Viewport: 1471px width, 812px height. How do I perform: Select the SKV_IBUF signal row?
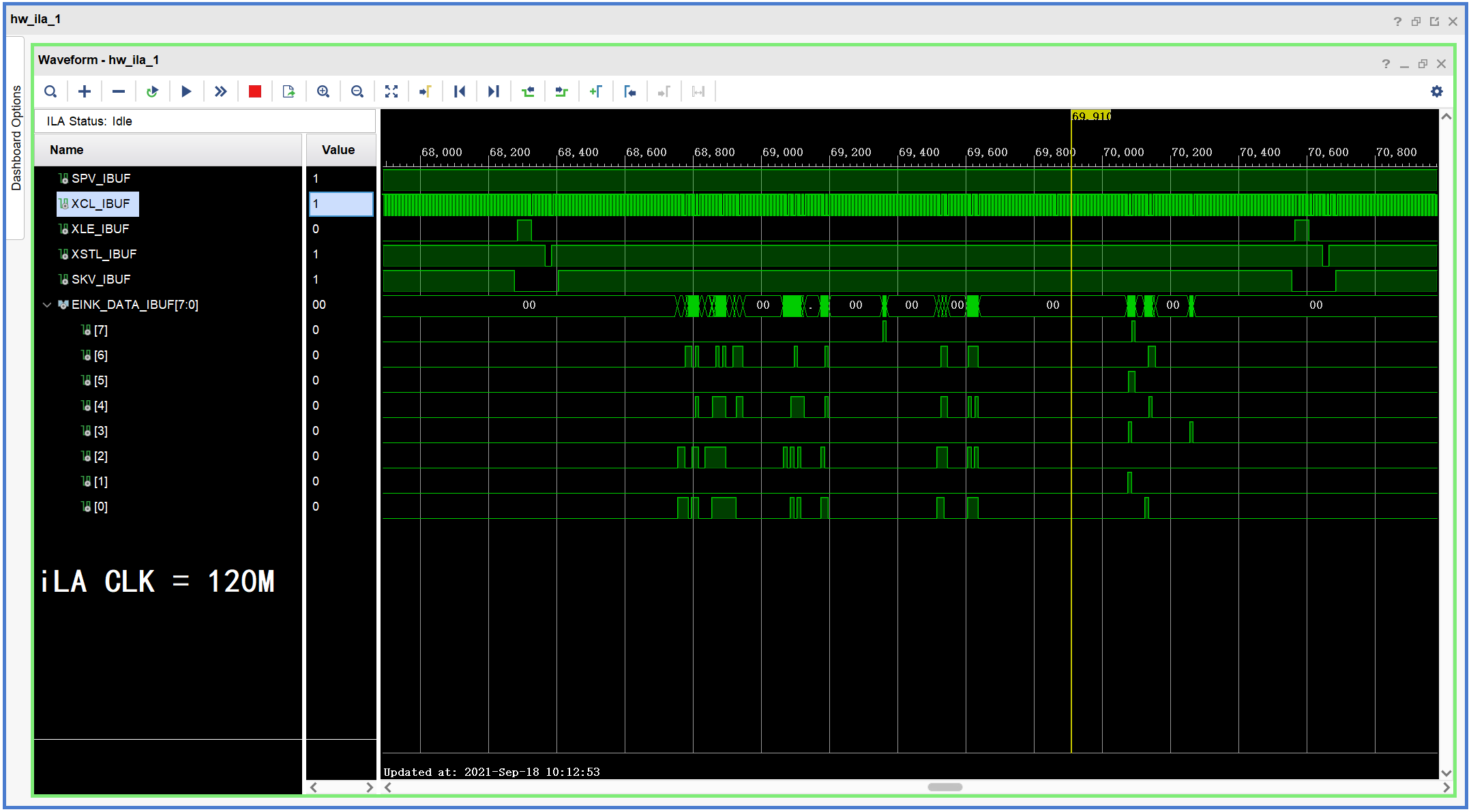101,280
